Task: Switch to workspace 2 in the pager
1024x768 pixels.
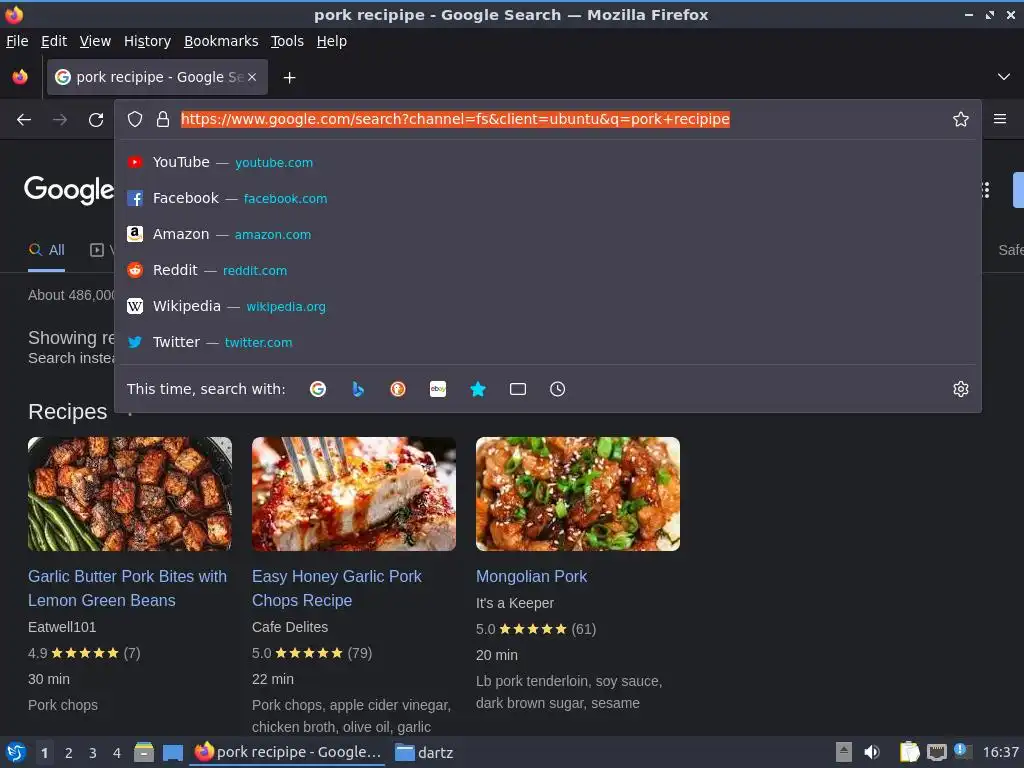Action: pyautogui.click(x=69, y=753)
